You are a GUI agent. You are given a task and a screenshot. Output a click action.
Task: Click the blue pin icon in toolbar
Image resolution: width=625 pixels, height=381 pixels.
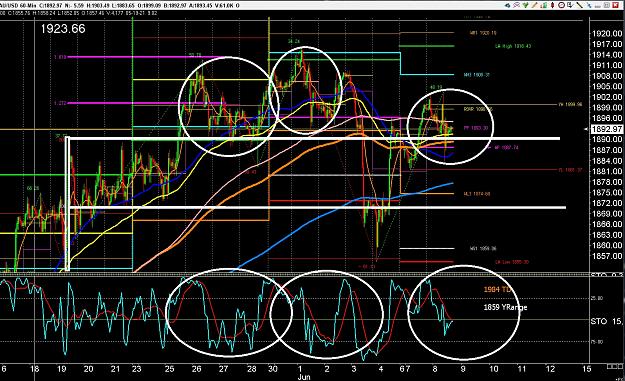(x=589, y=5)
